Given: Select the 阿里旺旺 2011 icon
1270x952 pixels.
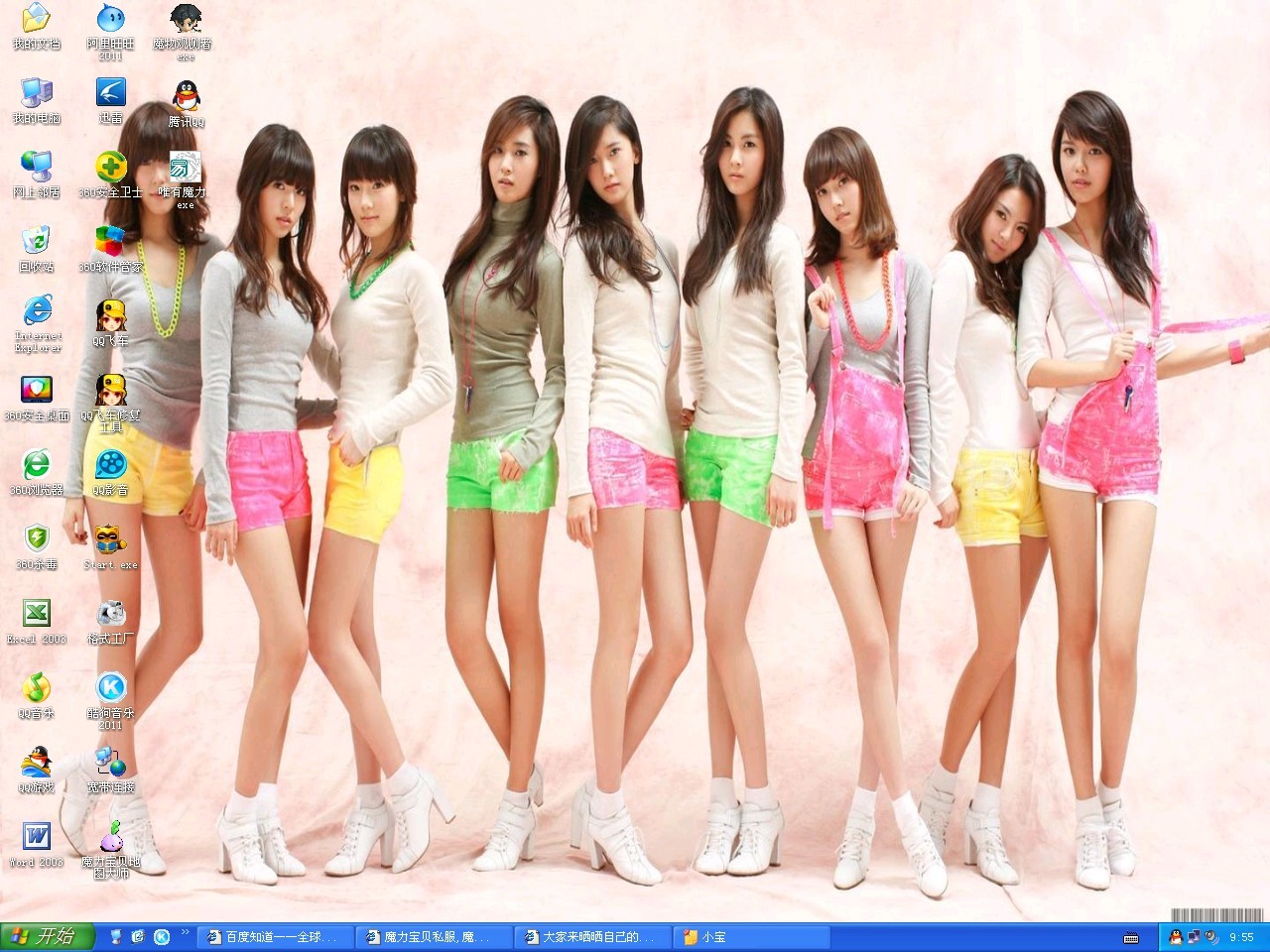Looking at the screenshot, I should 110,20.
